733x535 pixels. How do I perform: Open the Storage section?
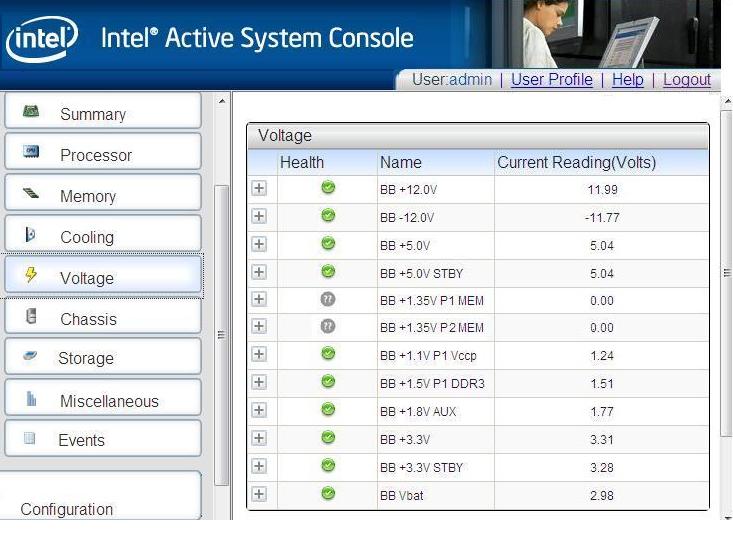click(103, 356)
